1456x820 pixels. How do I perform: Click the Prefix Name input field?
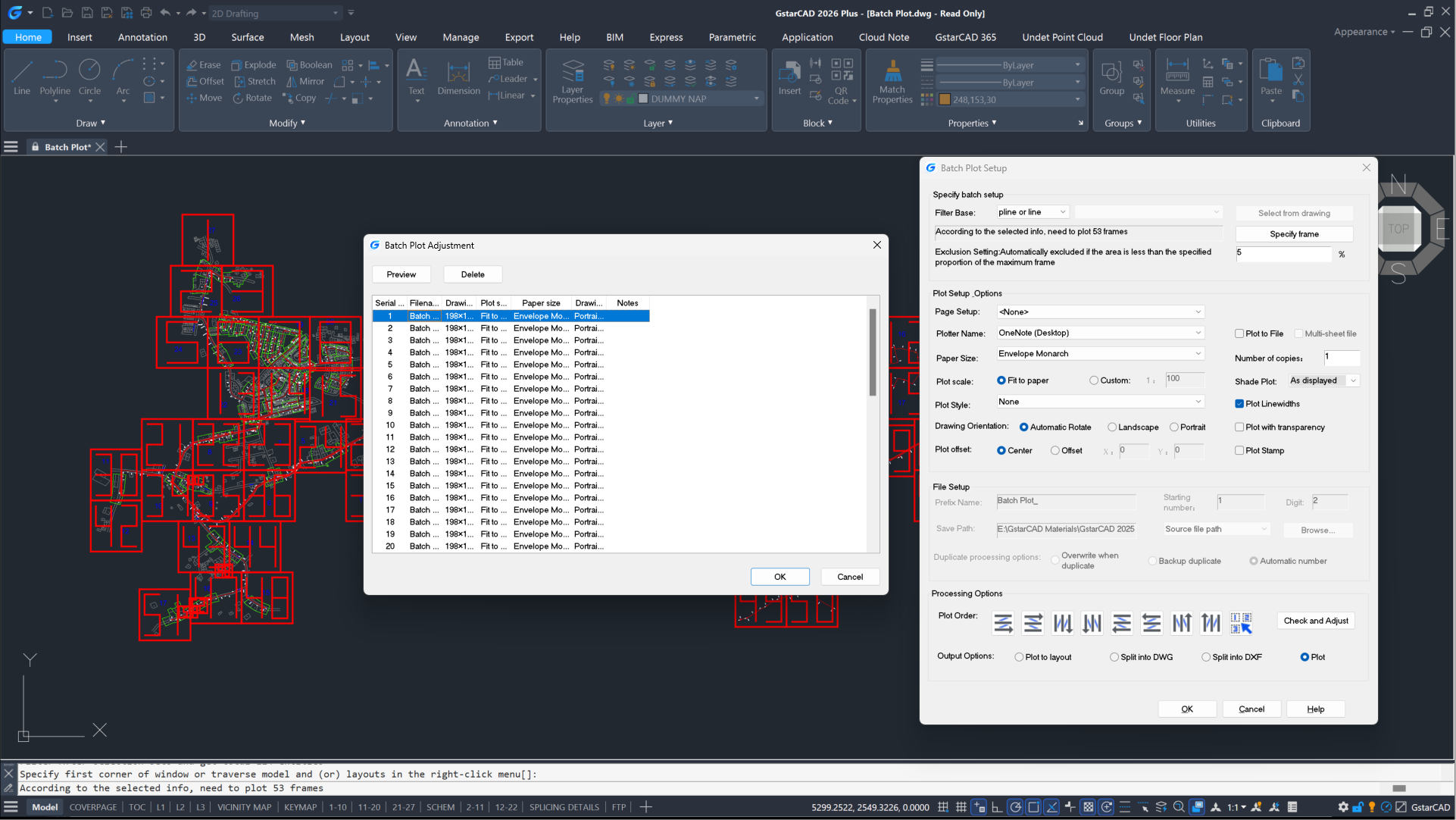pos(1065,502)
